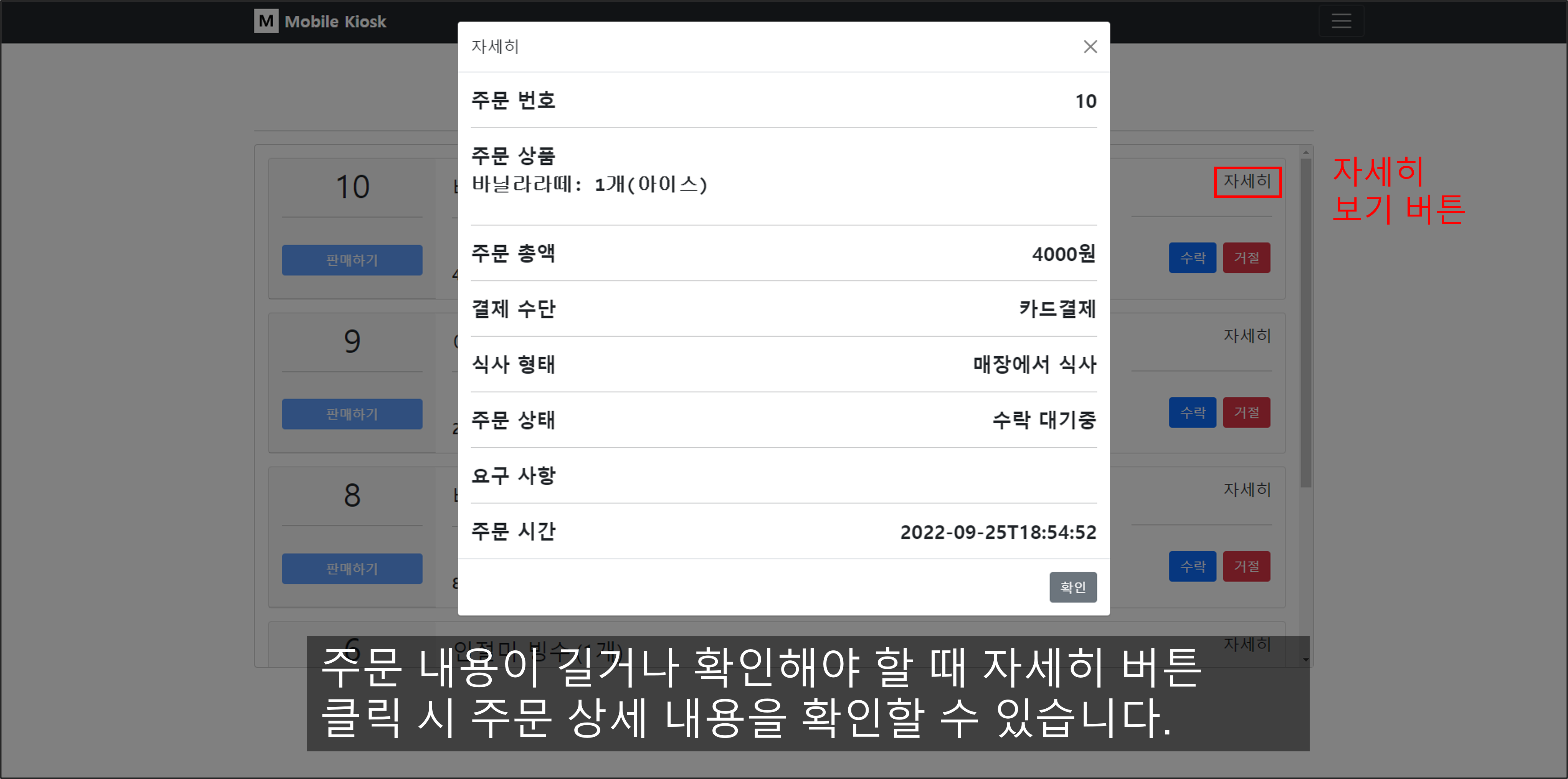Accept order 9 with the 수락 button
The width and height of the screenshot is (1568, 779).
pos(1193,412)
